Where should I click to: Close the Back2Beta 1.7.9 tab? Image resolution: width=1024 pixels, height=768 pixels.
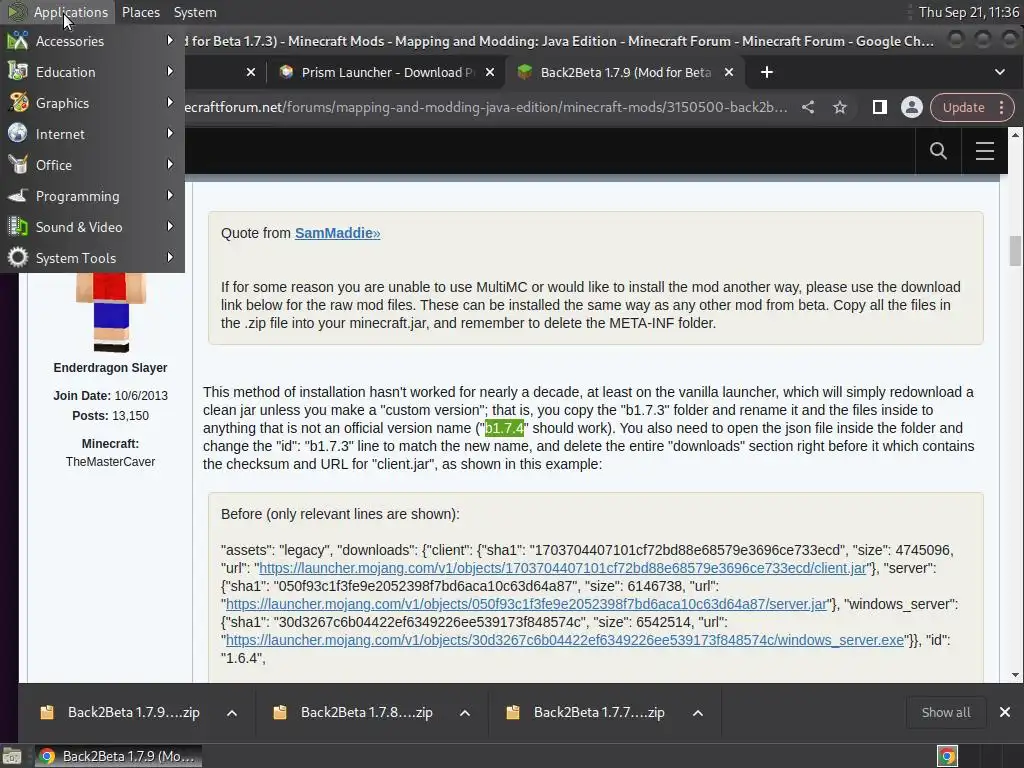tap(729, 72)
